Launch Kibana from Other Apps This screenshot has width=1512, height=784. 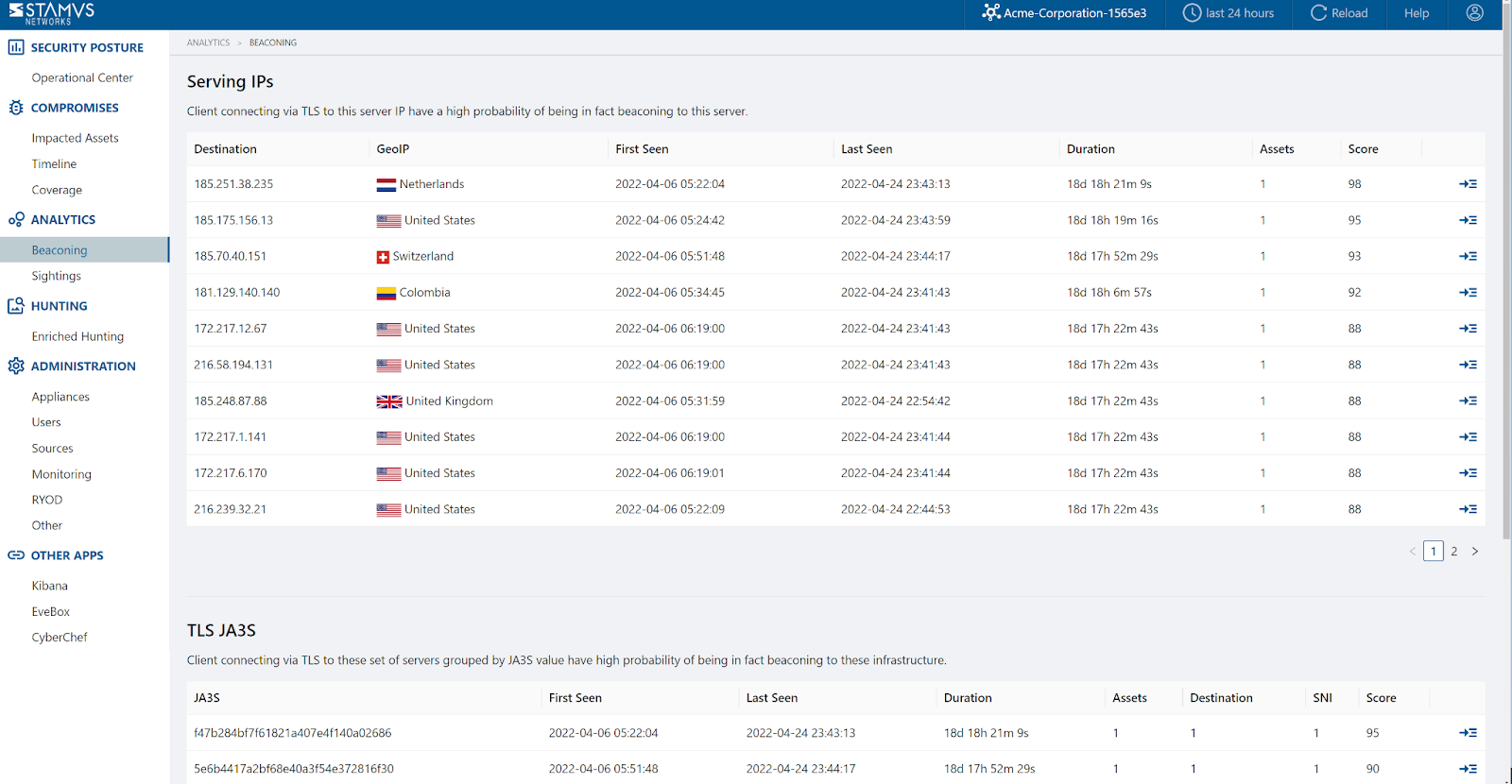(50, 586)
